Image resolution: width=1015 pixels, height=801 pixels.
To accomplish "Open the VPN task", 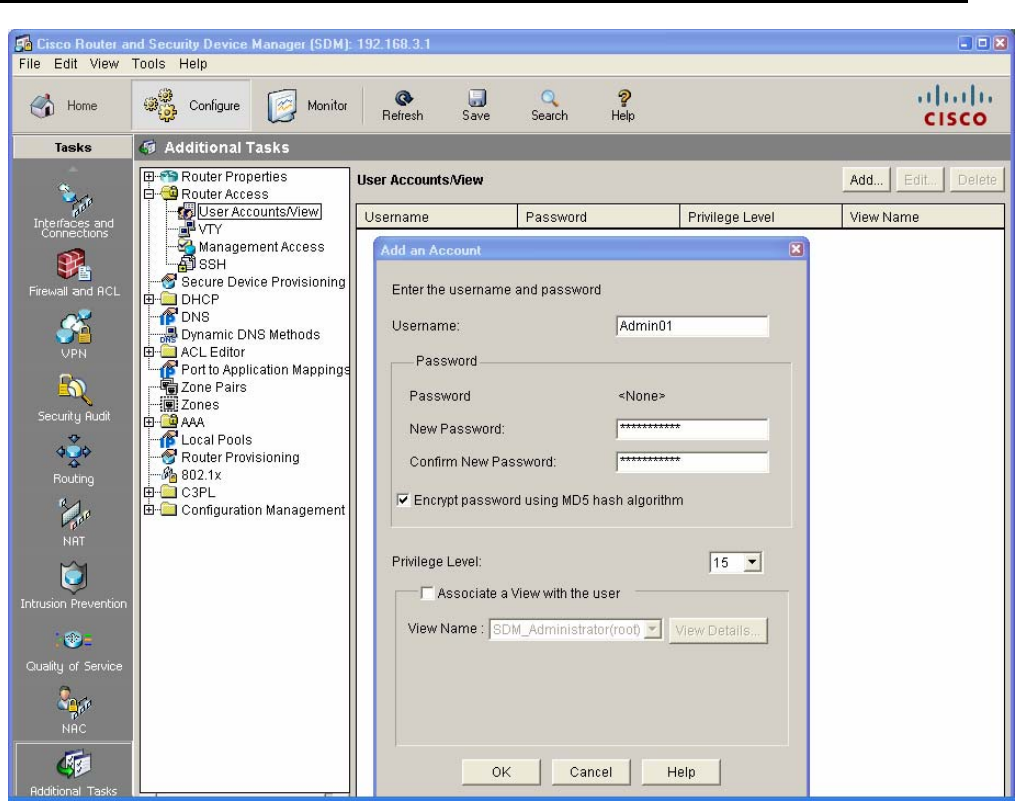I will tap(74, 335).
